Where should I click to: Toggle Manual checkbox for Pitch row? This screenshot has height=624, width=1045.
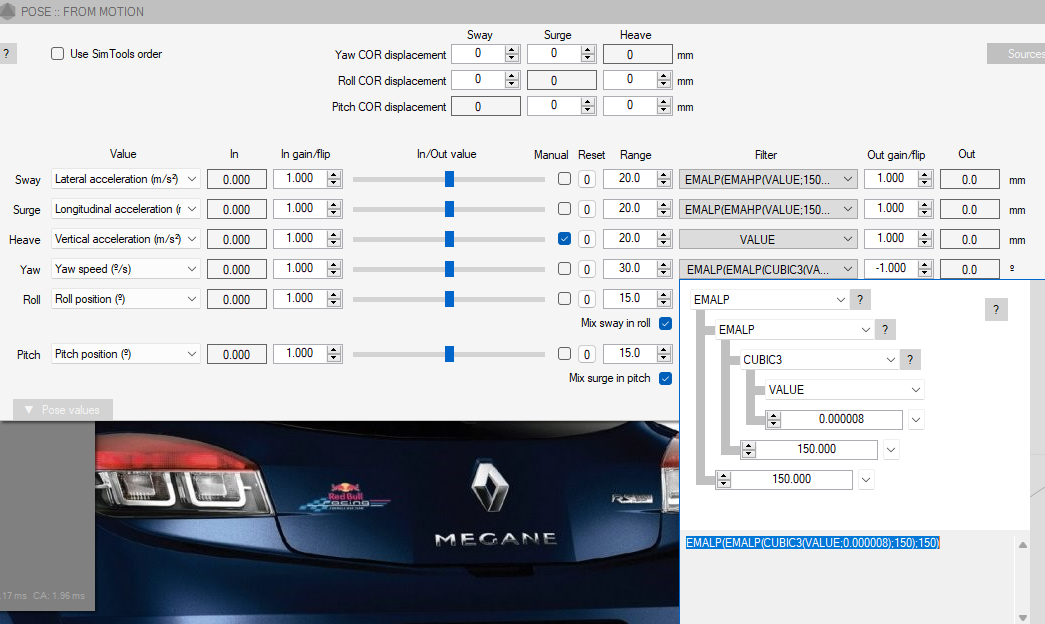click(x=564, y=353)
